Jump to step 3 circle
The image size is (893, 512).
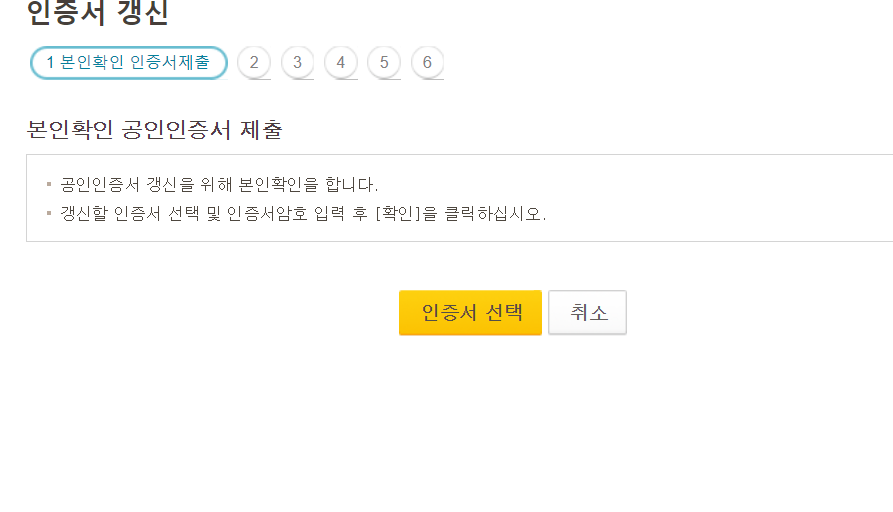(297, 63)
